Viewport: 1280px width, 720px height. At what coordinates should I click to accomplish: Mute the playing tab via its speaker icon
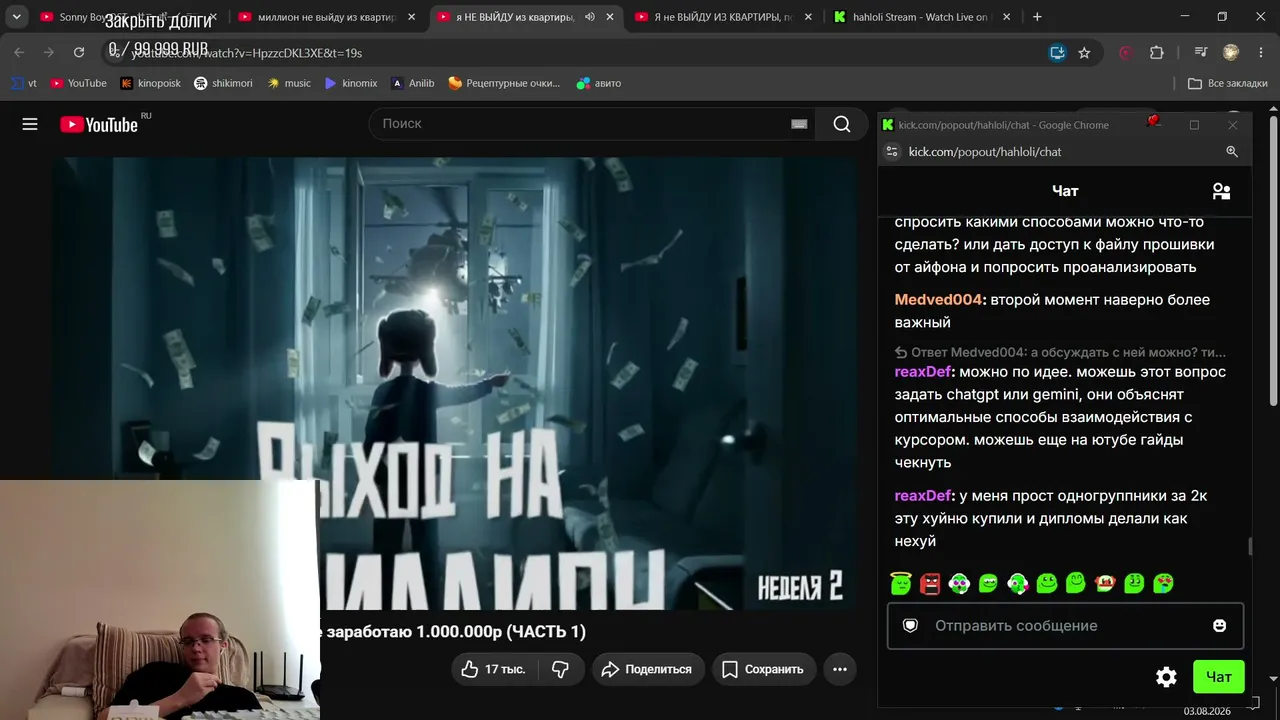coord(590,17)
